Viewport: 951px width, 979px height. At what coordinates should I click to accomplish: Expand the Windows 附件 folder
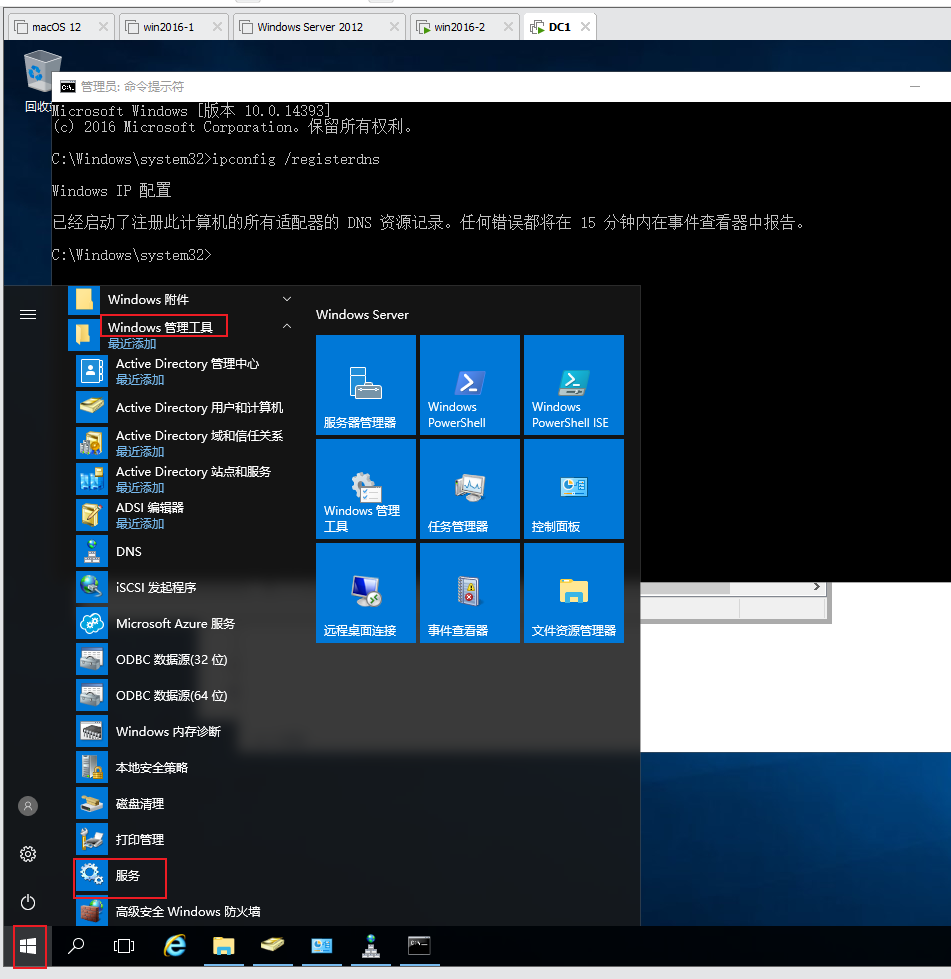tap(287, 299)
